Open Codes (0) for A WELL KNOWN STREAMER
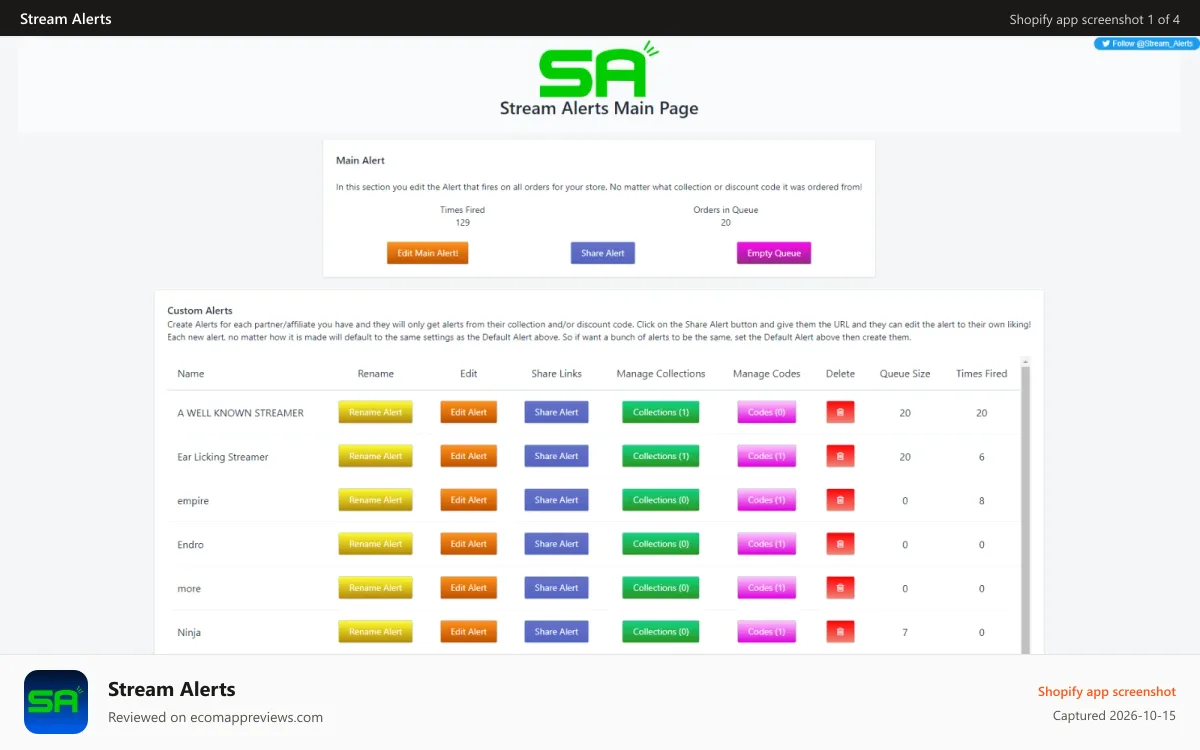The height and width of the screenshot is (750, 1200). click(x=767, y=412)
